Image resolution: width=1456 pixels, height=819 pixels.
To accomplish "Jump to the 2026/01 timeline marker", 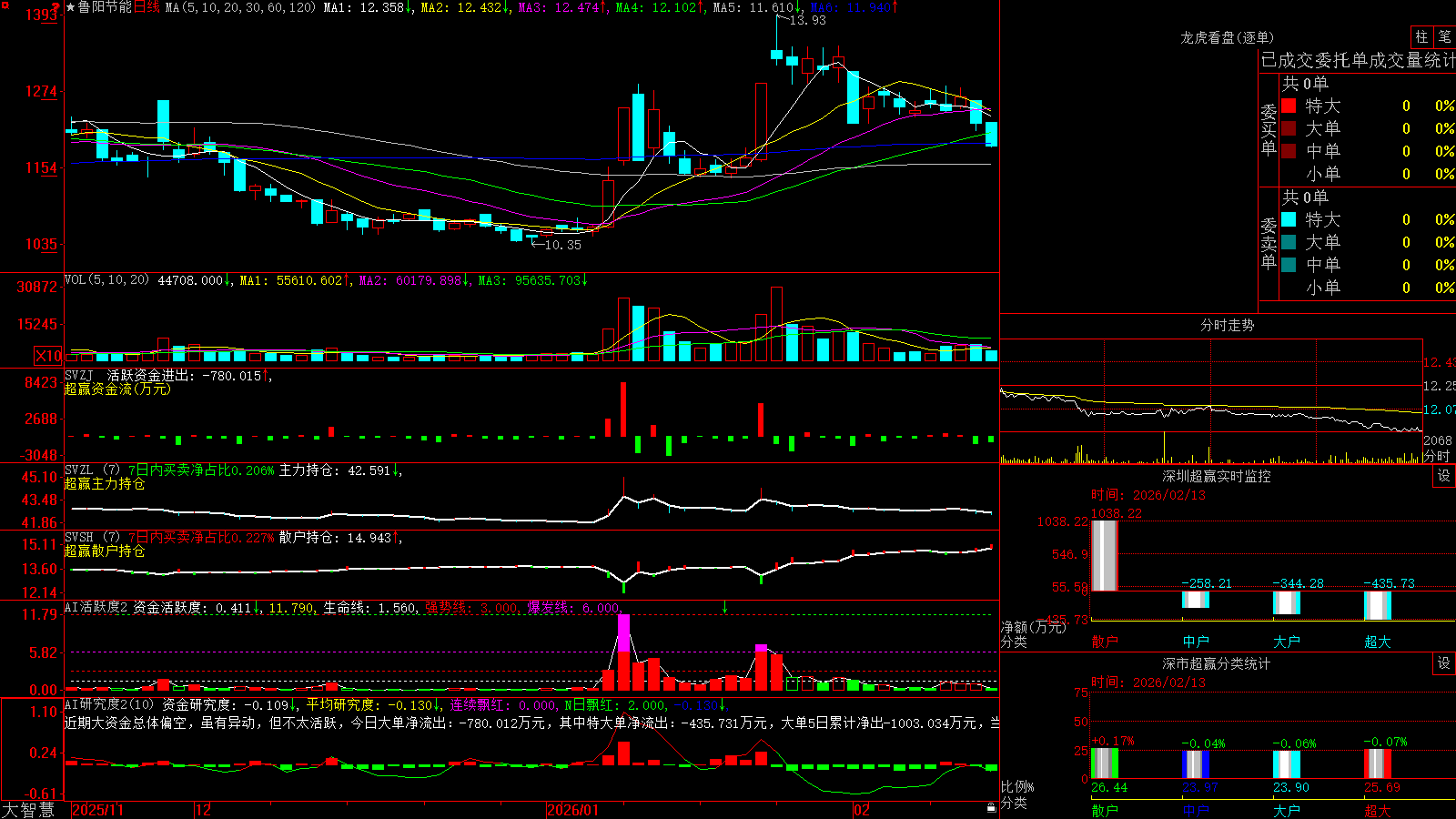I will click(572, 810).
